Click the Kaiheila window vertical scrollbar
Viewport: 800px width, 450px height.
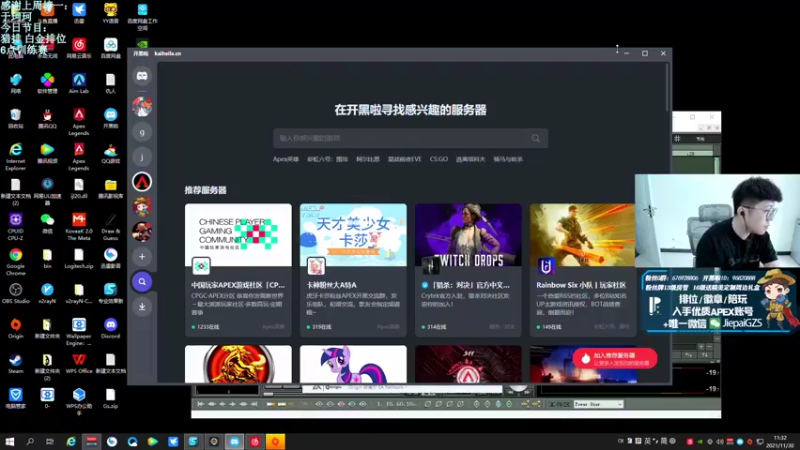666,87
